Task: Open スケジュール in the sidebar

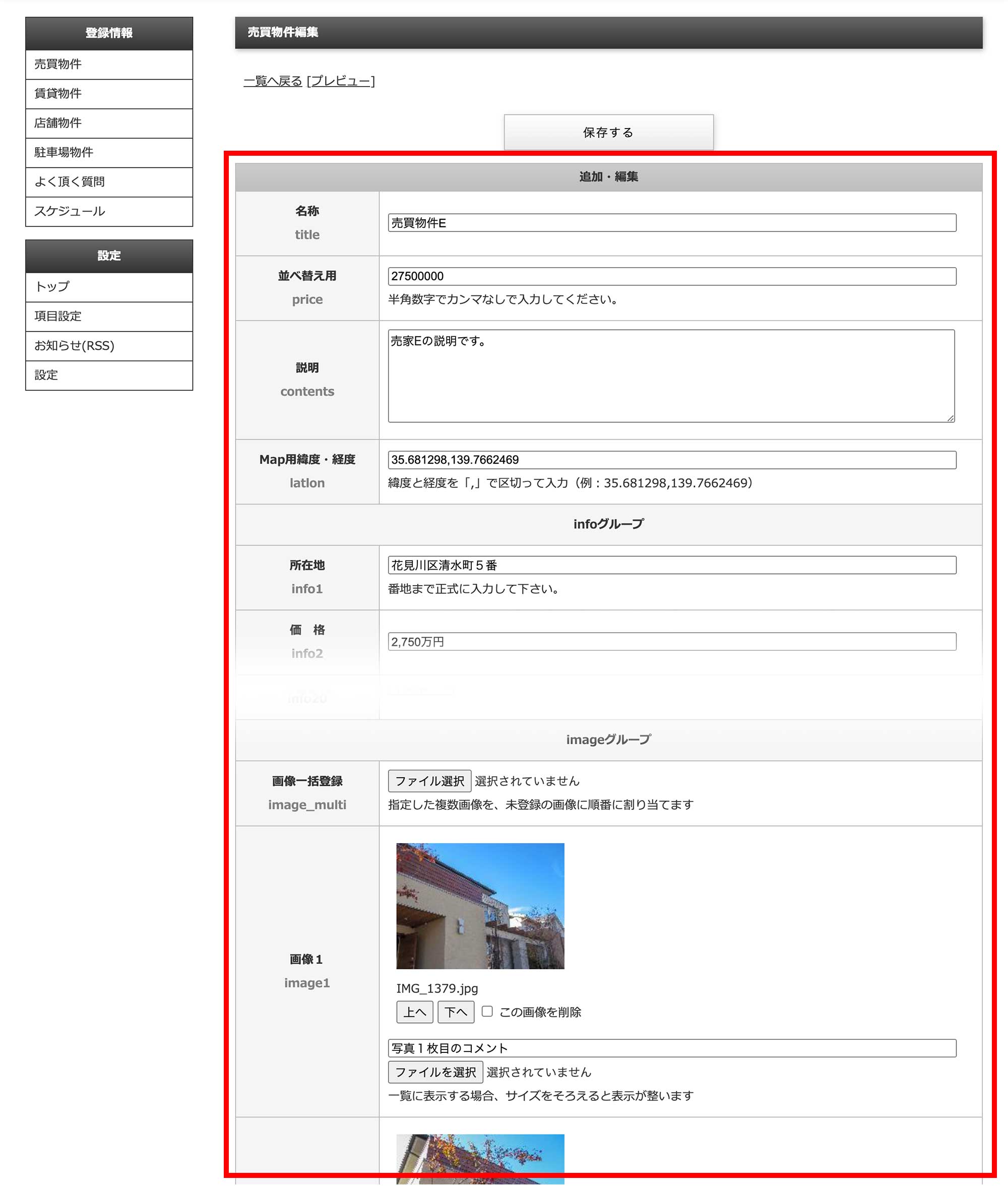Action: tap(108, 212)
